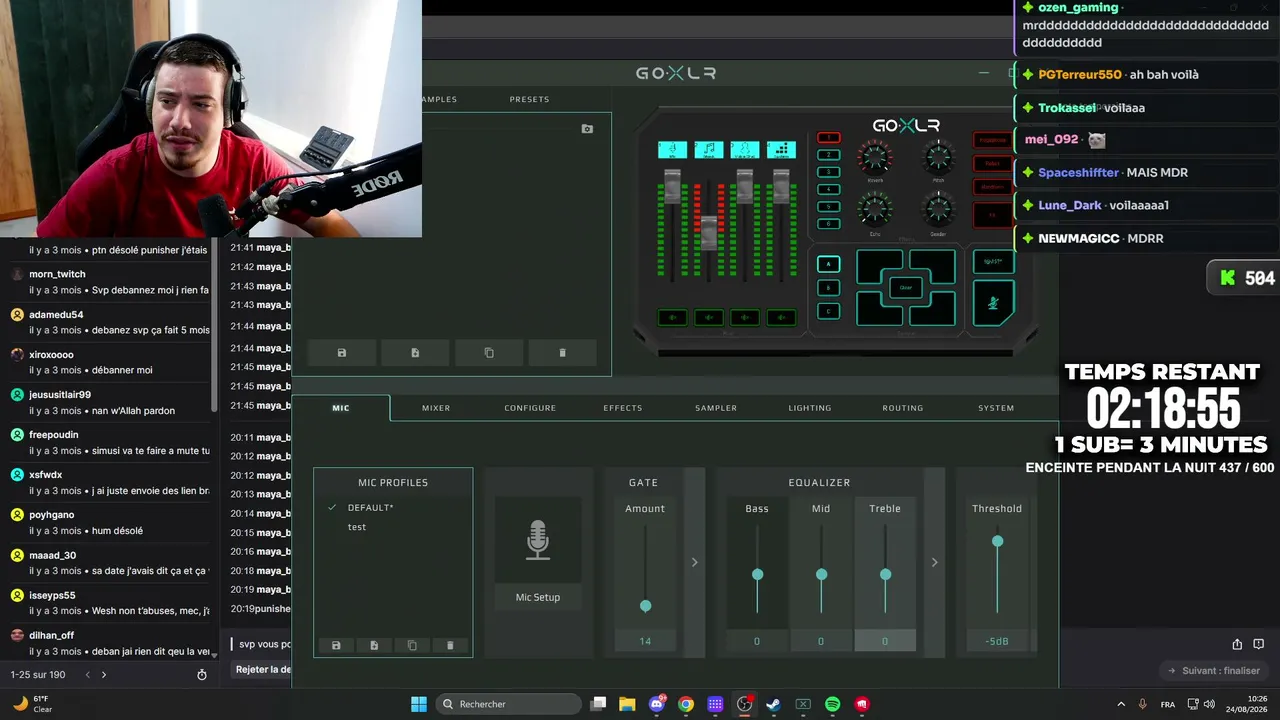Switch to the Mixer tab
This screenshot has width=1280, height=720.
pos(436,408)
